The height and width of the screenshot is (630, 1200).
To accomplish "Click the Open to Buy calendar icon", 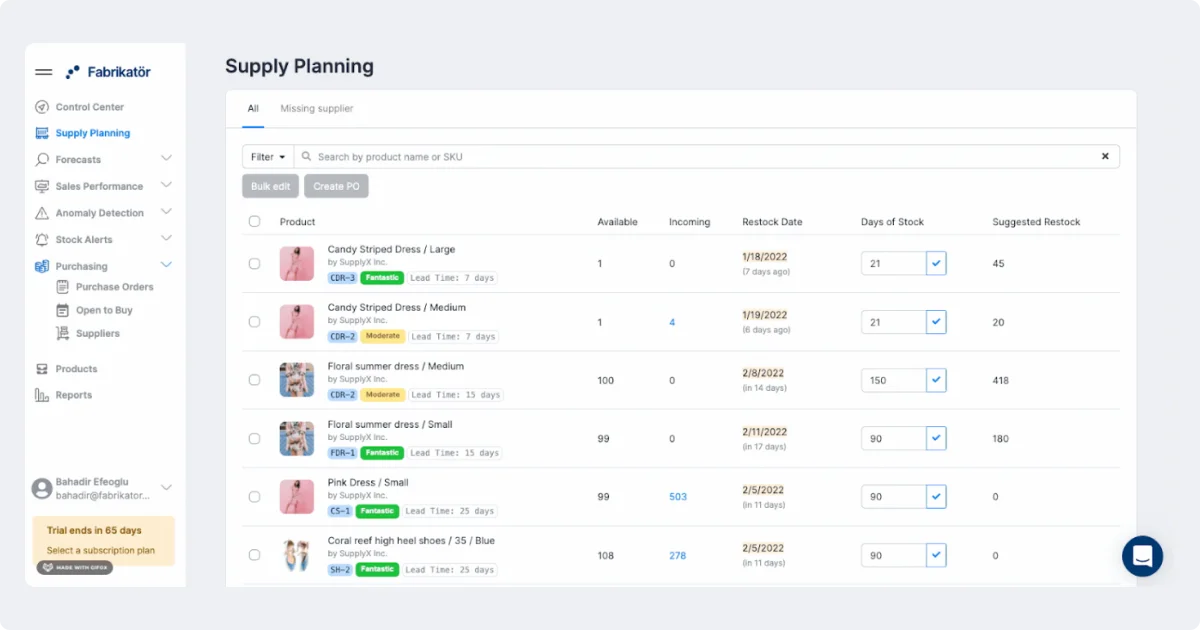I will tap(63, 310).
